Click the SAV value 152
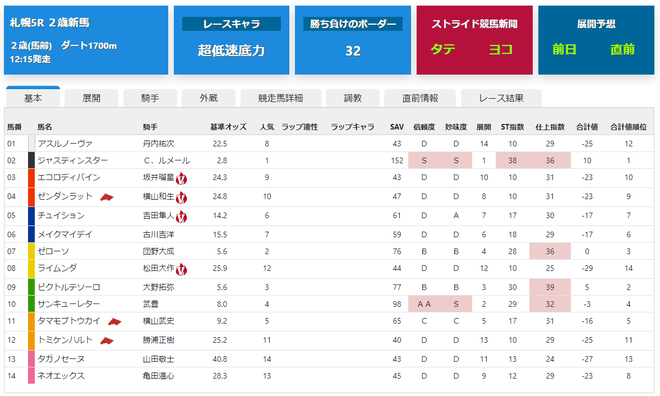 coord(397,160)
